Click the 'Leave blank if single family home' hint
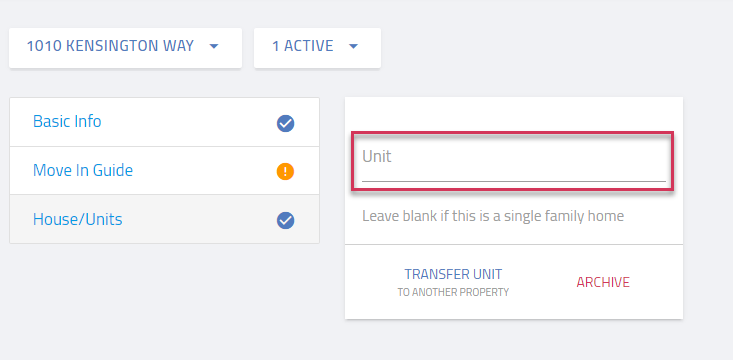733x360 pixels. [493, 216]
